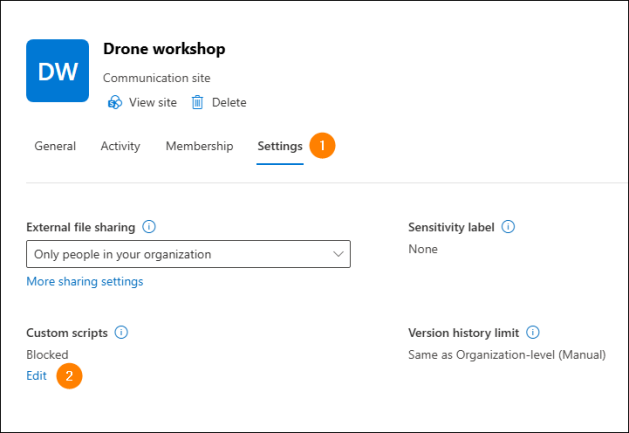Open the View site link

pos(152,102)
